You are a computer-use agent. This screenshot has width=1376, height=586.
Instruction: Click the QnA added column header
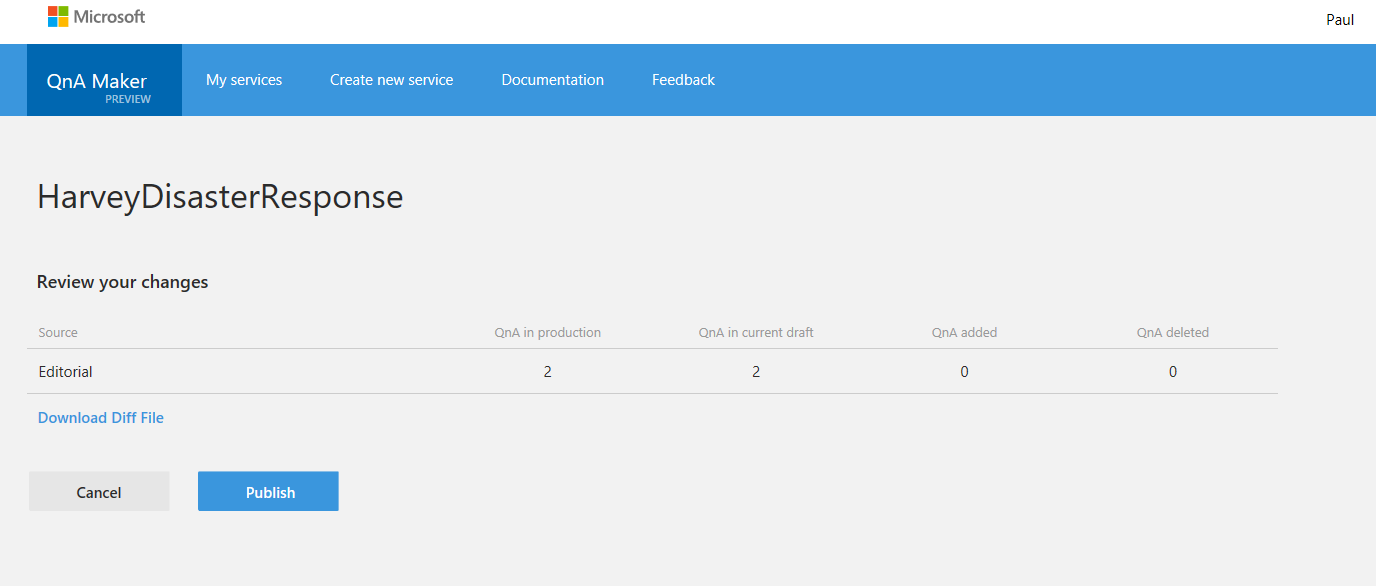pyautogui.click(x=964, y=333)
